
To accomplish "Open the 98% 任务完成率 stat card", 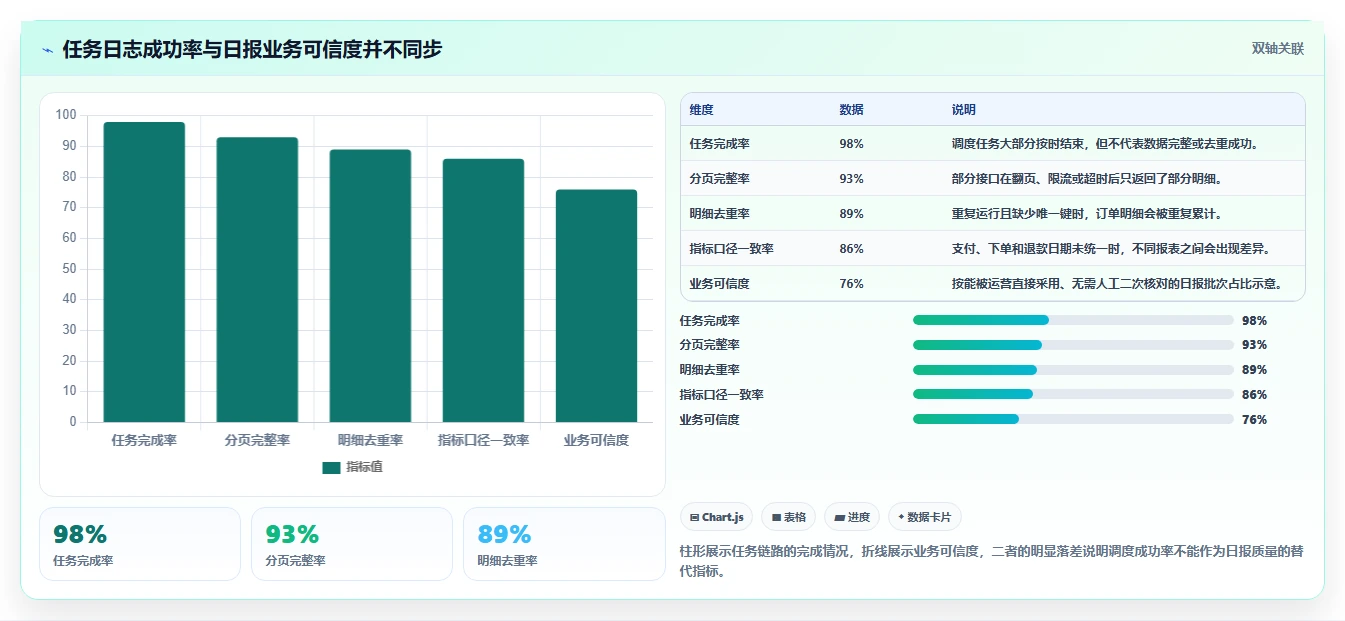I will [140, 544].
